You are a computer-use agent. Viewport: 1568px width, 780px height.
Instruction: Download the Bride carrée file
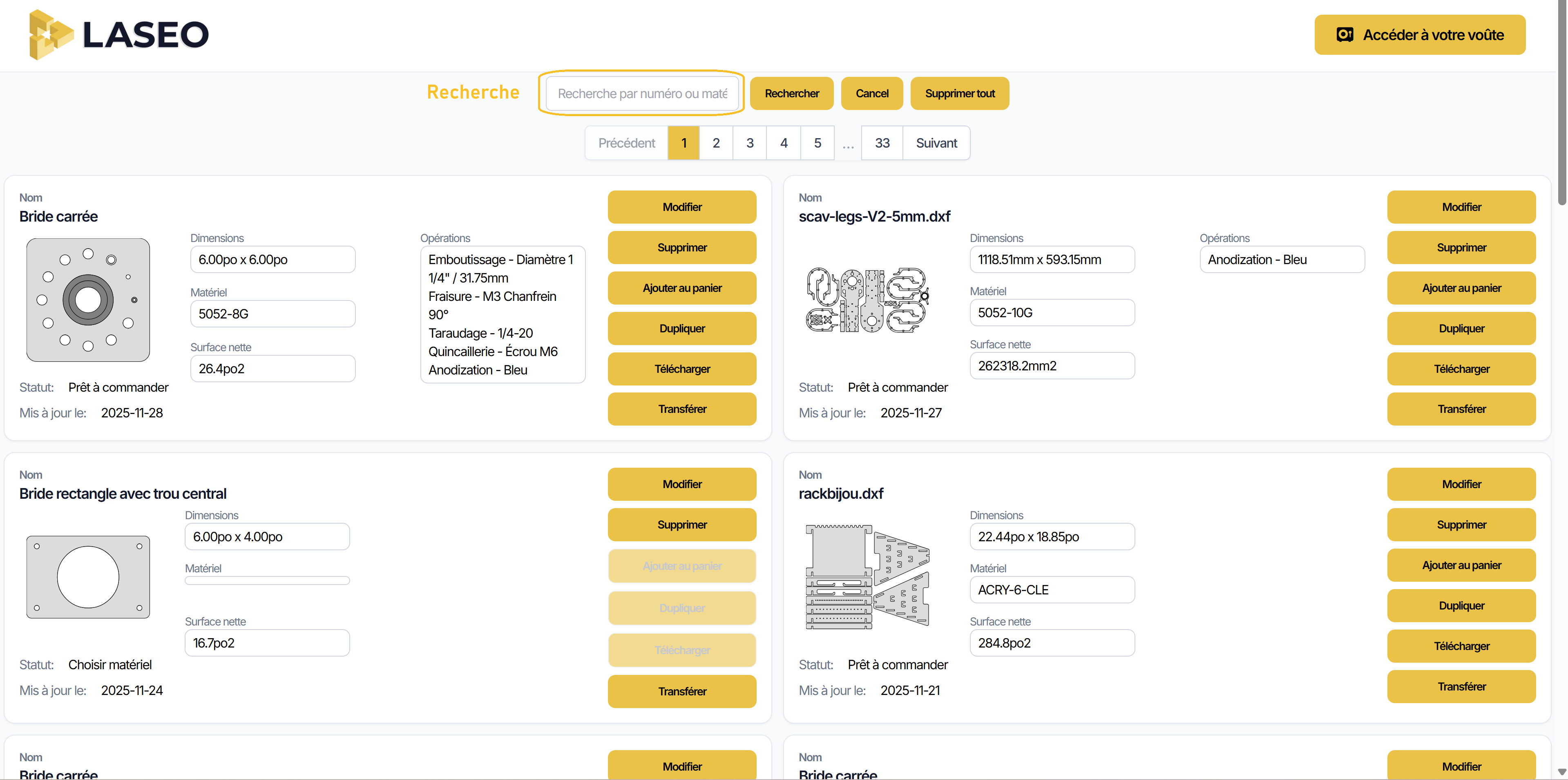point(682,369)
